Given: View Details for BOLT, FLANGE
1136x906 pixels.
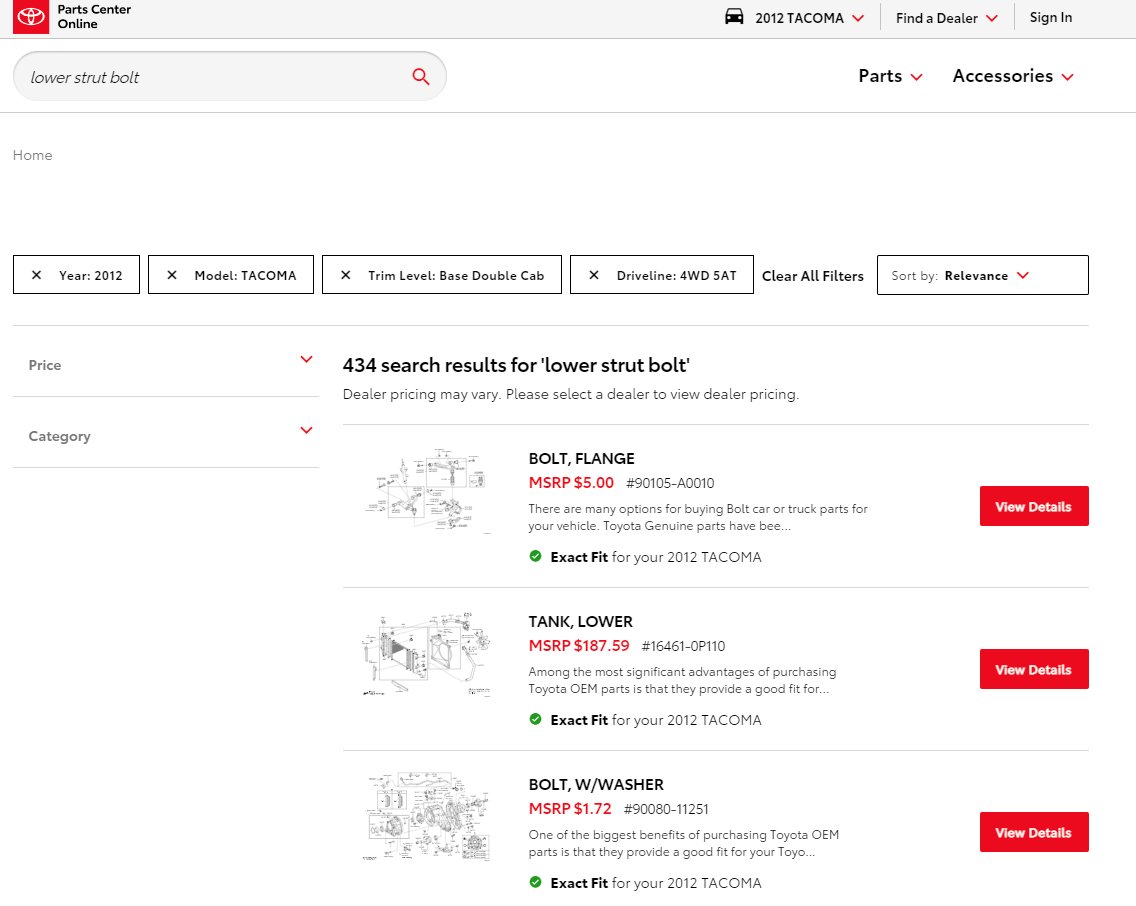Looking at the screenshot, I should (x=1034, y=506).
